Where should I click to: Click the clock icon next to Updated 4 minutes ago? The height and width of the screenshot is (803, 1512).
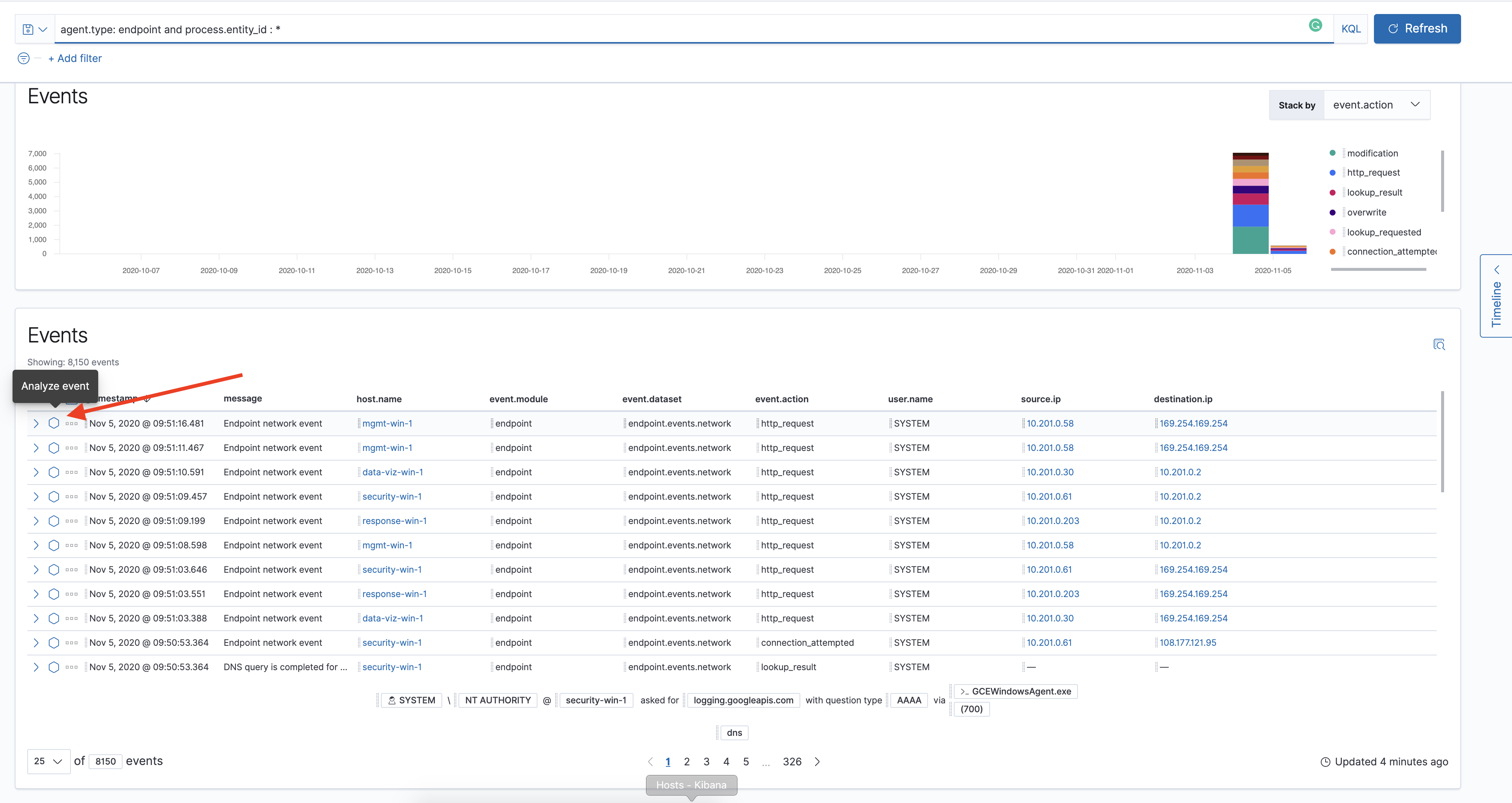click(1325, 761)
